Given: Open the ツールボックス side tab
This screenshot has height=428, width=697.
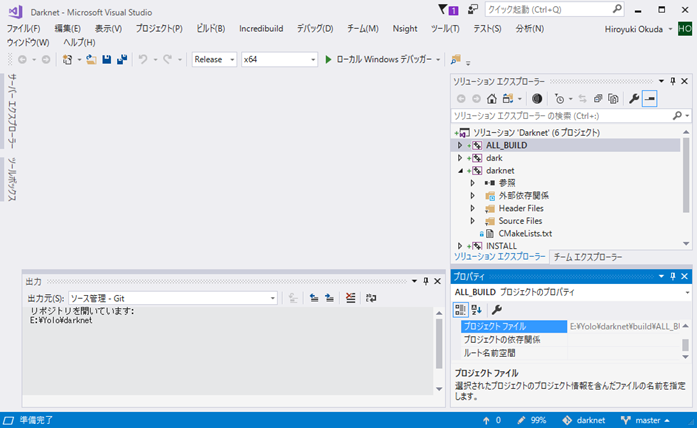Looking at the screenshot, I should click(x=12, y=179).
